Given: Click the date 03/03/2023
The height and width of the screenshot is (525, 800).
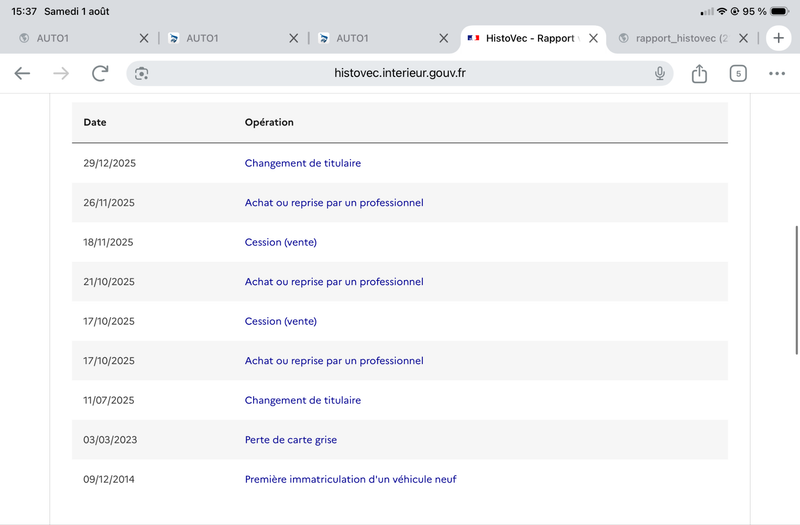Looking at the screenshot, I should tap(110, 440).
